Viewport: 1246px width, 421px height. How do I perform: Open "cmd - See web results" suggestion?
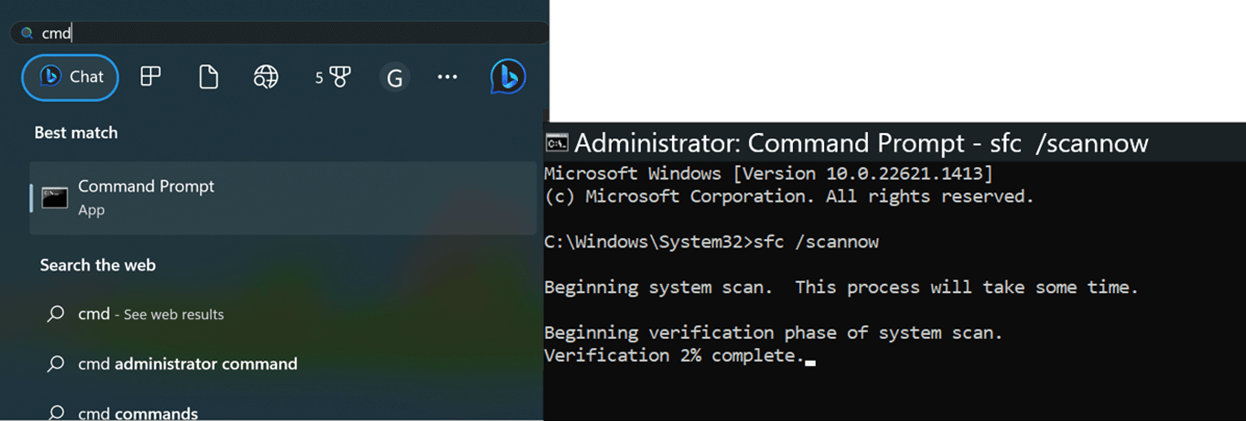(x=151, y=314)
